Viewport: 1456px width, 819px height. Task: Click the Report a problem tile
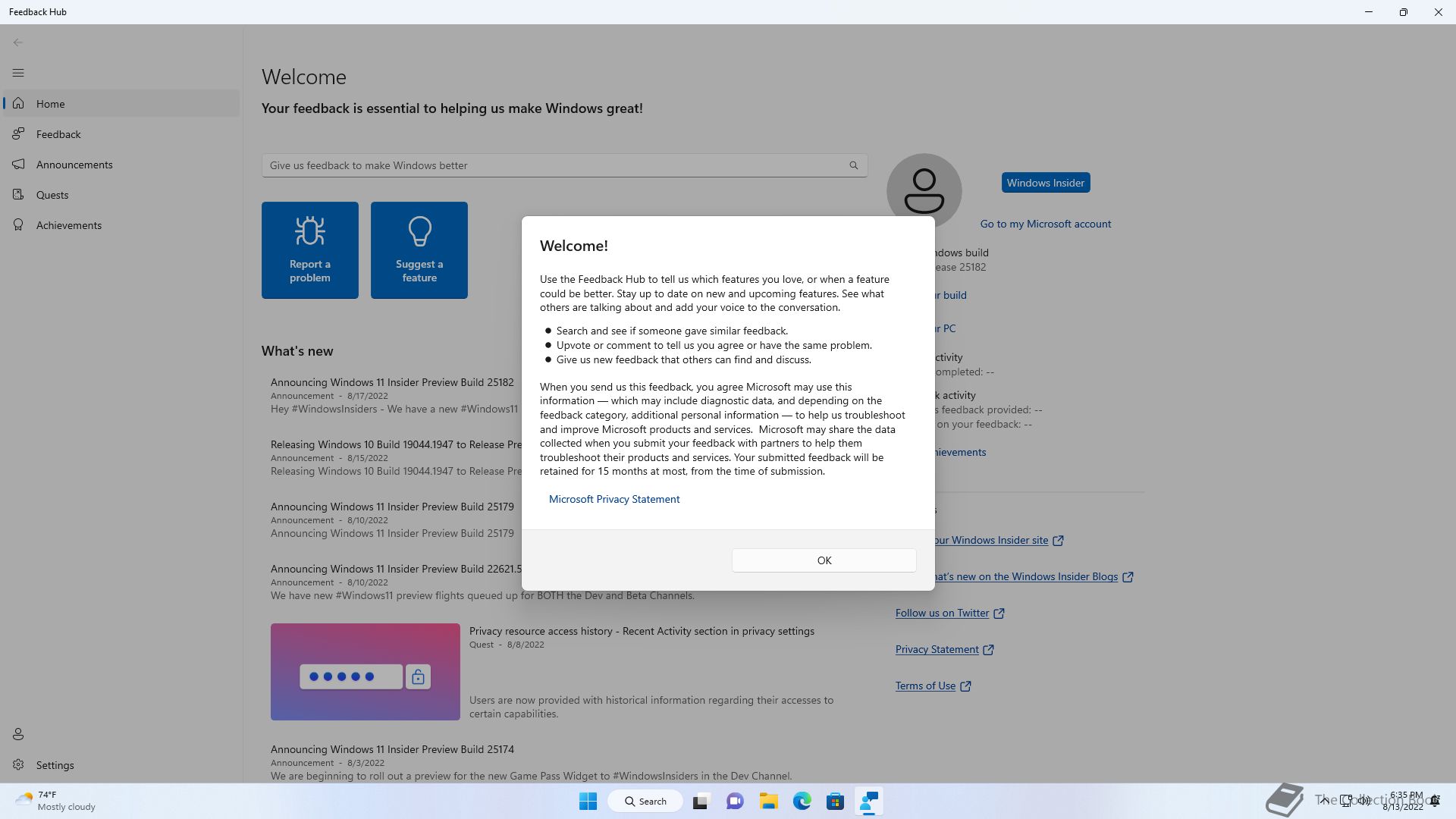click(x=310, y=250)
